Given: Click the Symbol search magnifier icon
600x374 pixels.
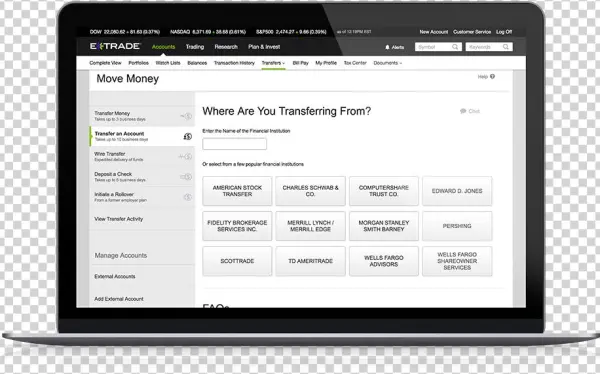Looking at the screenshot, I should [x=455, y=47].
